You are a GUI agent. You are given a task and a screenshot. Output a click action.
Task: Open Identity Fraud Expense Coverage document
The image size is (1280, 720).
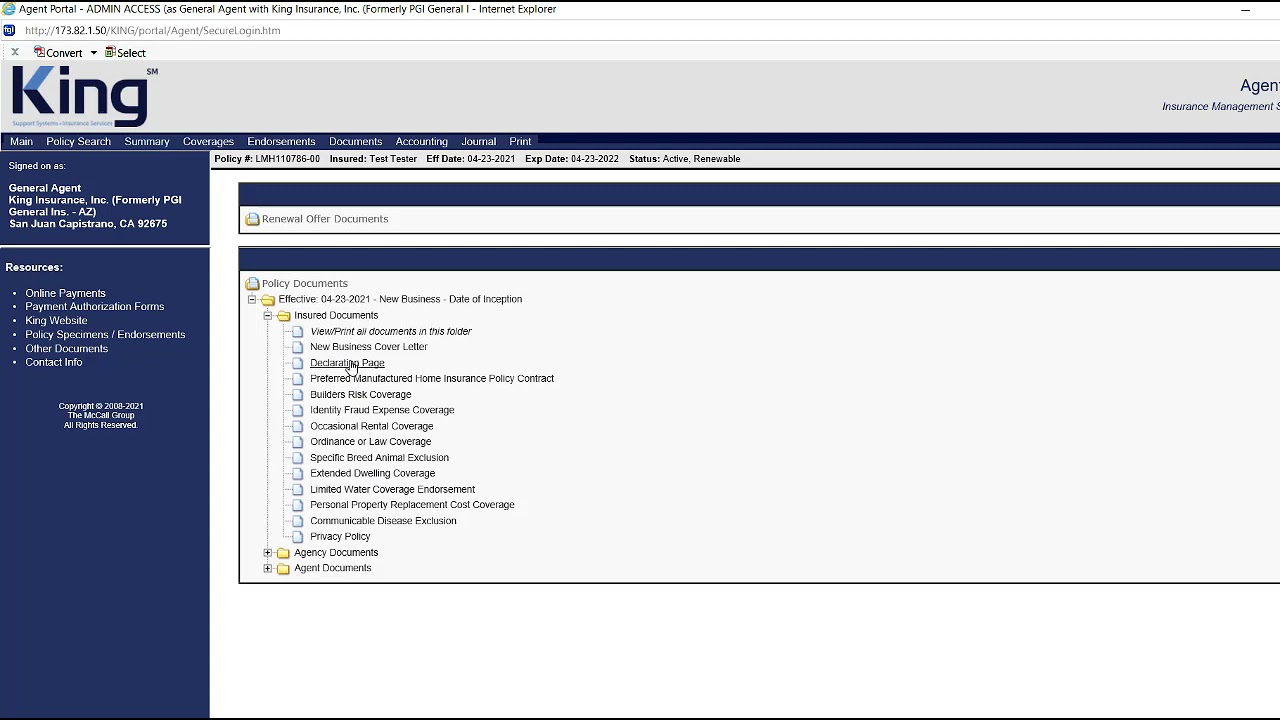pos(382,410)
